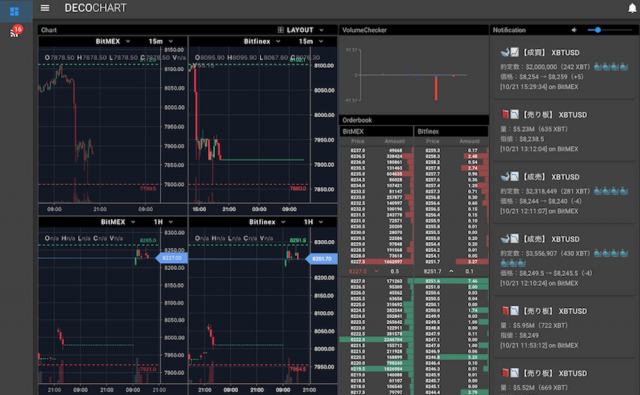The width and height of the screenshot is (640, 395).
Task: Open the hamburger menu next to DECOCHART
Action: coord(45,8)
